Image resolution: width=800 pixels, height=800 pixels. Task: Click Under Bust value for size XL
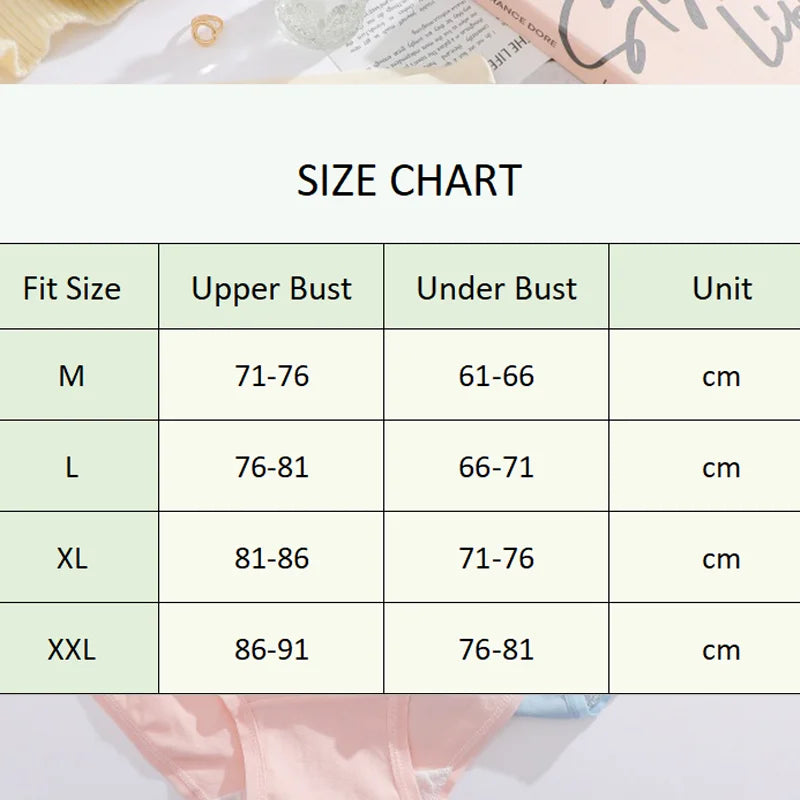496,558
